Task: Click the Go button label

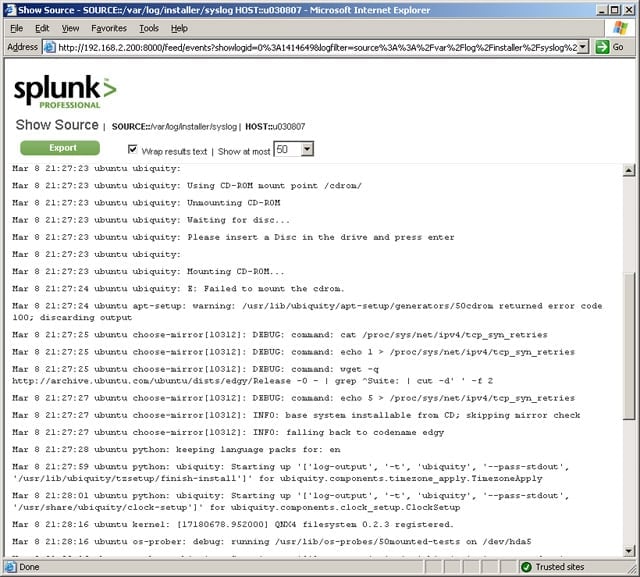Action: click(x=618, y=47)
